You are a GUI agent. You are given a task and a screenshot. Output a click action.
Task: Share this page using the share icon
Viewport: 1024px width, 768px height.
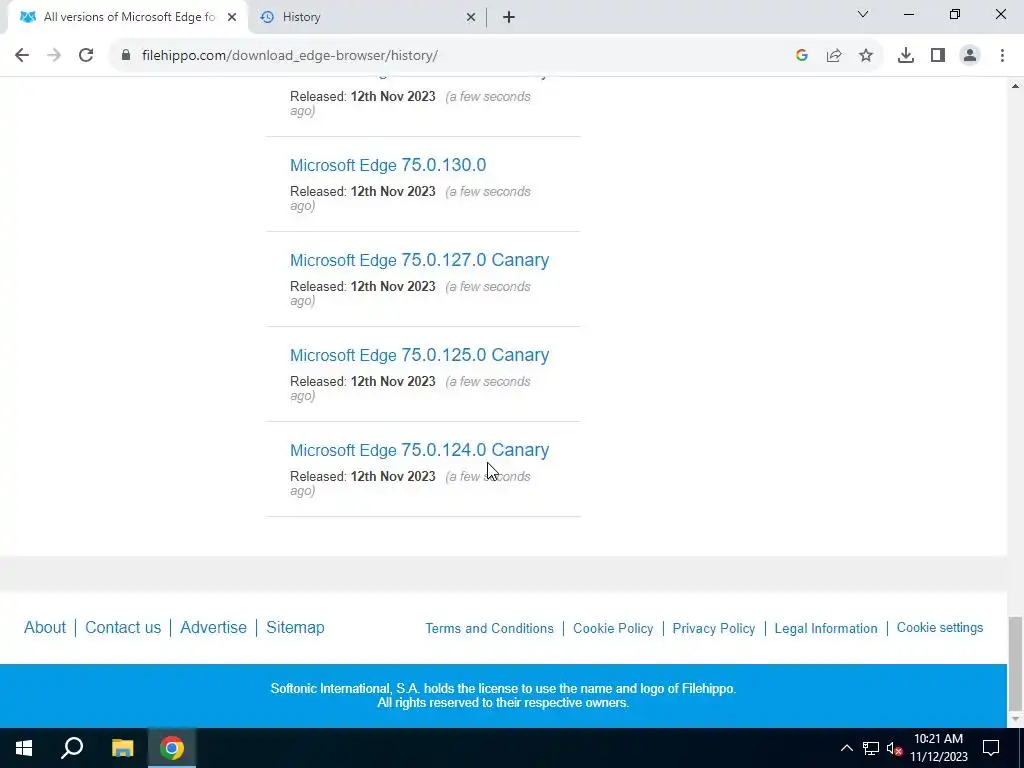(834, 56)
